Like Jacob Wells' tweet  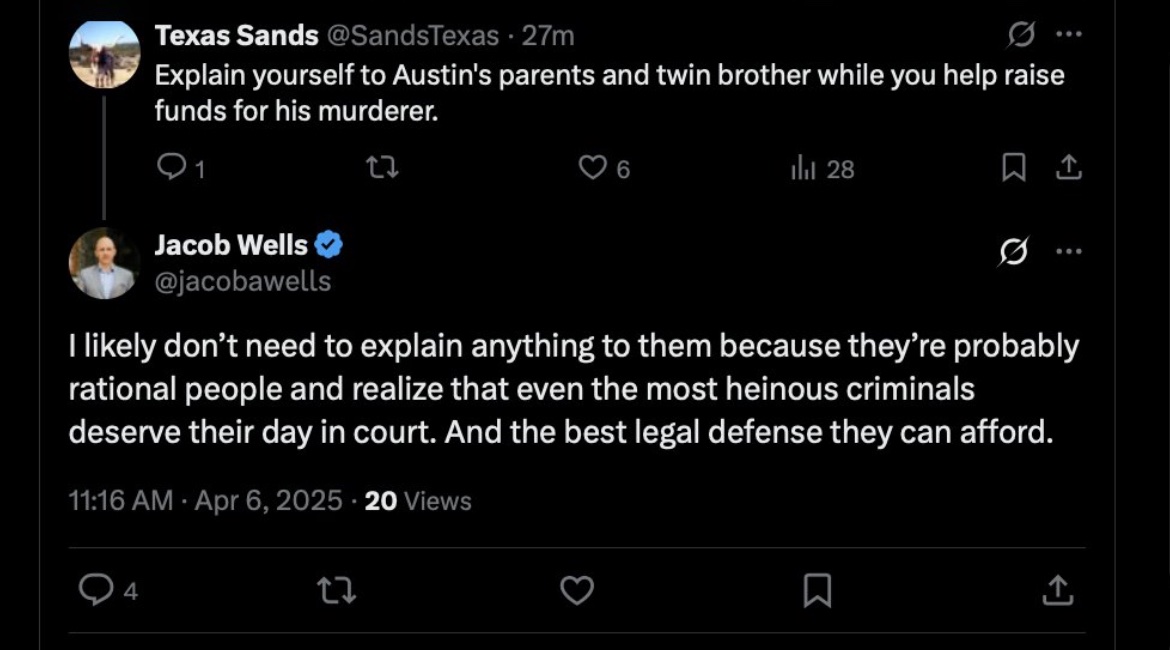click(577, 591)
